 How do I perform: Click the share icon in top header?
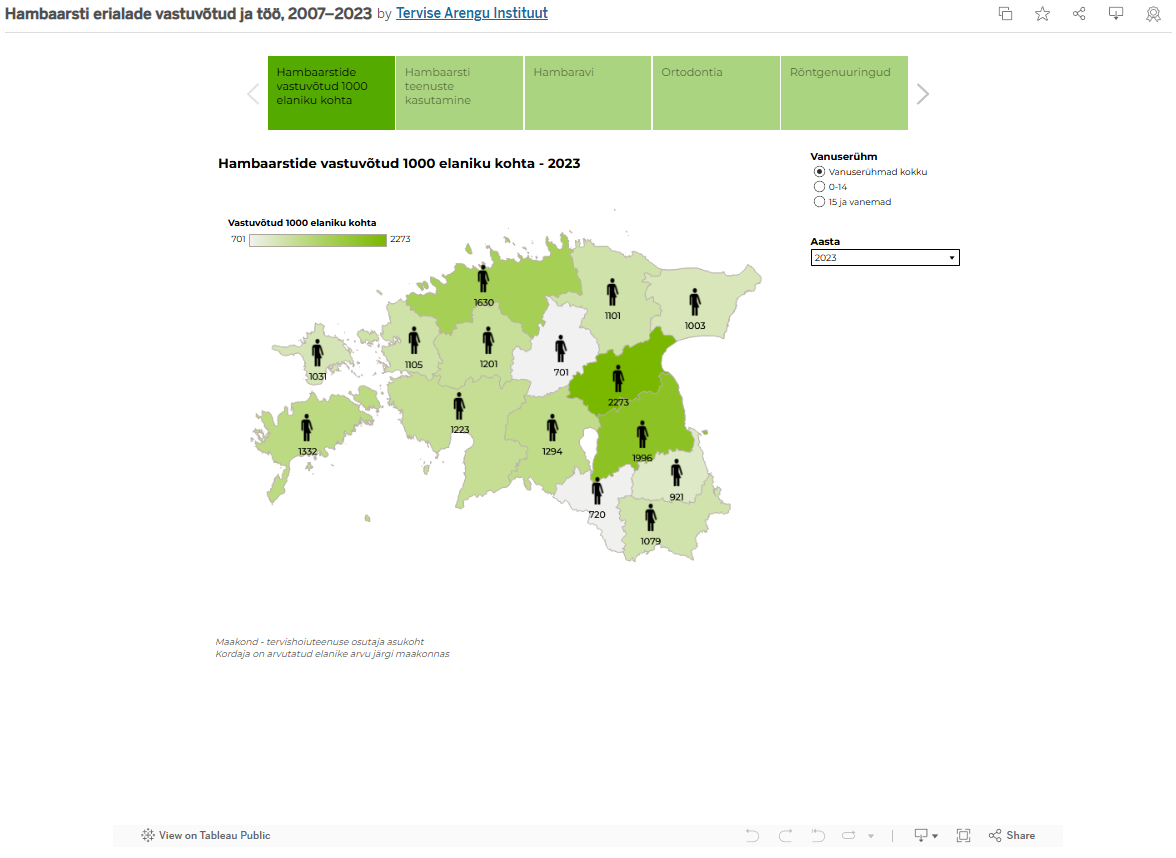click(1079, 14)
